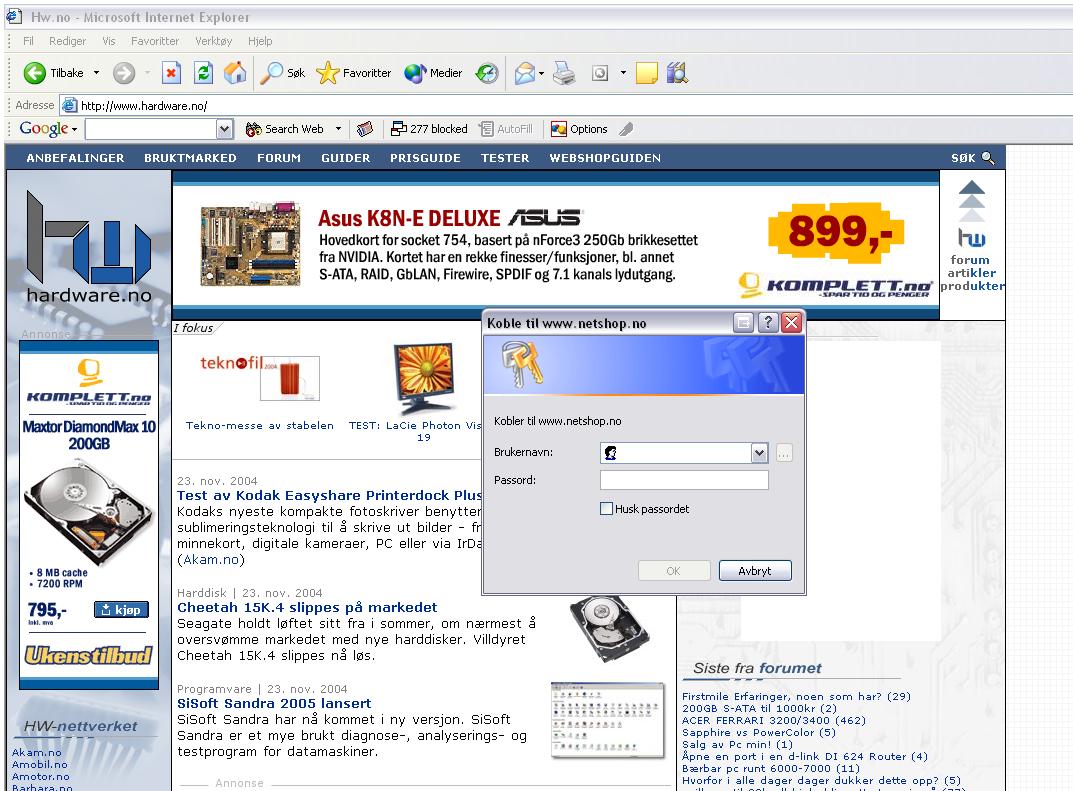Viewport: 1073px width, 791px height.
Task: Open the Vis menu
Action: point(109,41)
